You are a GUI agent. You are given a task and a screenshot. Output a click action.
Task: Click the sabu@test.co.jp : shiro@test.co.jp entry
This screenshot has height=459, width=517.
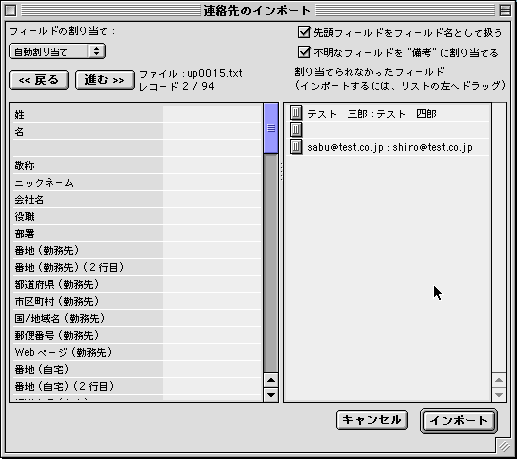click(390, 147)
